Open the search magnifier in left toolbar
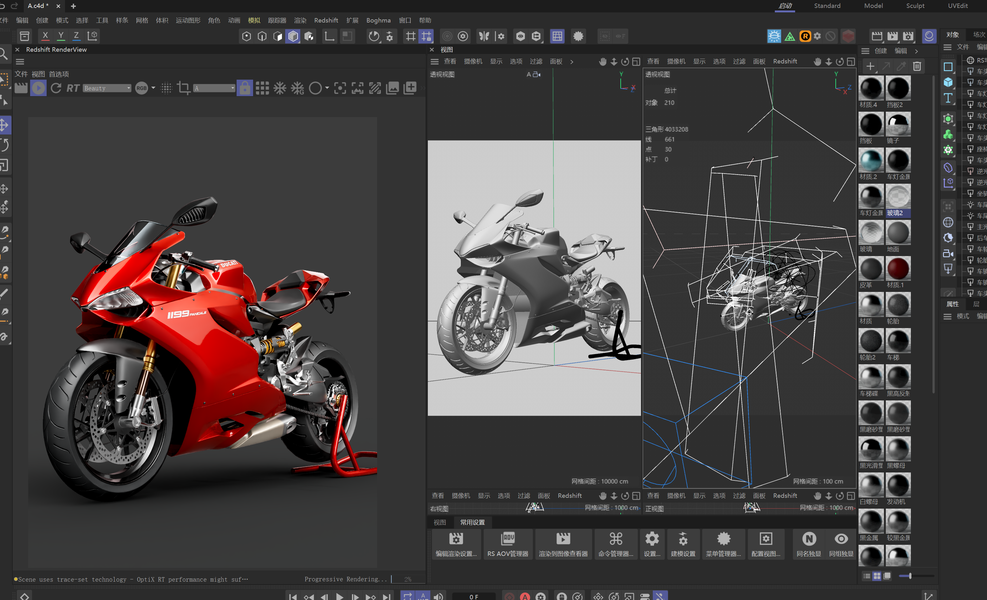Viewport: 987px width, 600px height. [5, 54]
